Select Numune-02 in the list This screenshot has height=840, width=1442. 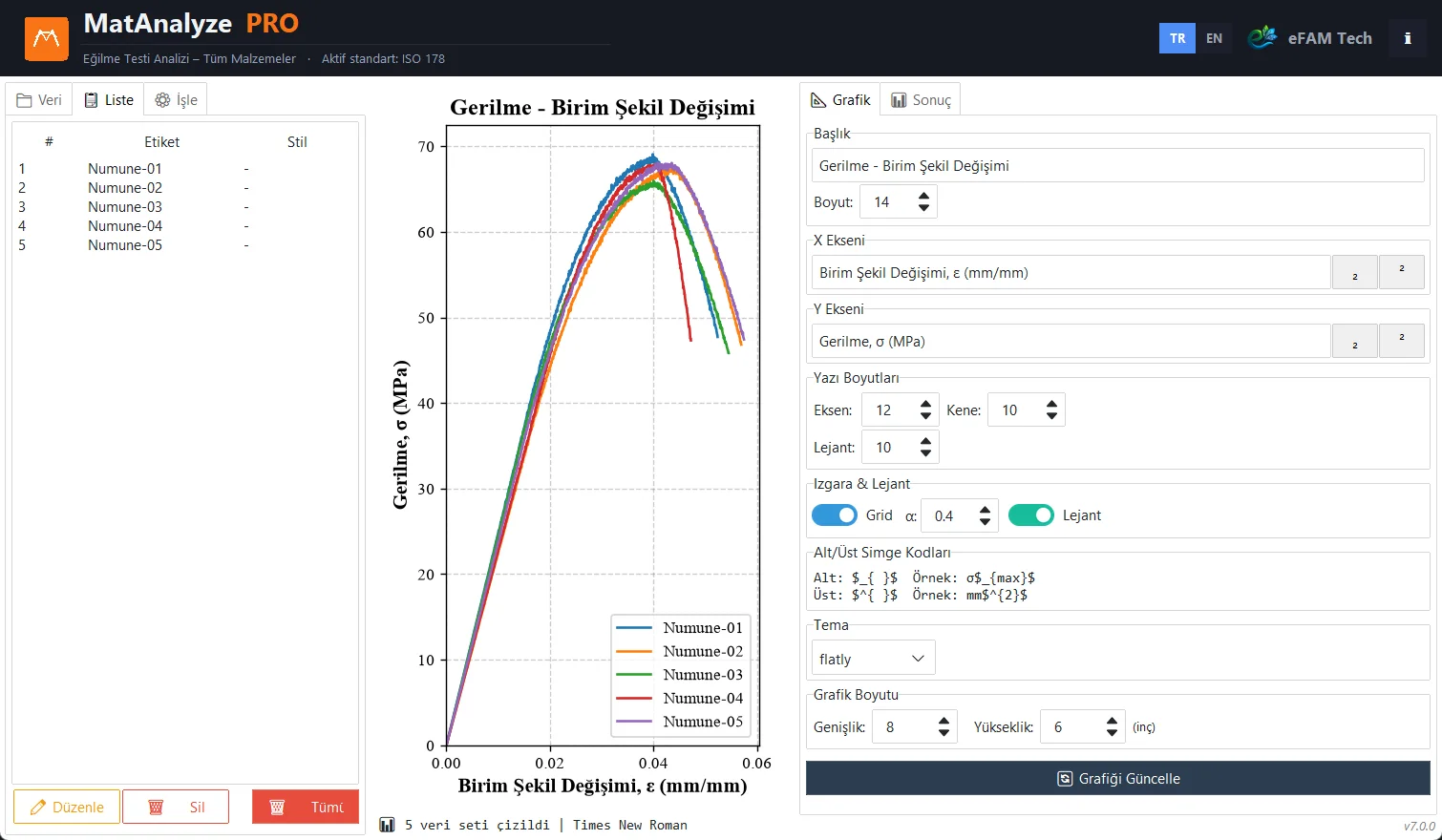(185, 188)
